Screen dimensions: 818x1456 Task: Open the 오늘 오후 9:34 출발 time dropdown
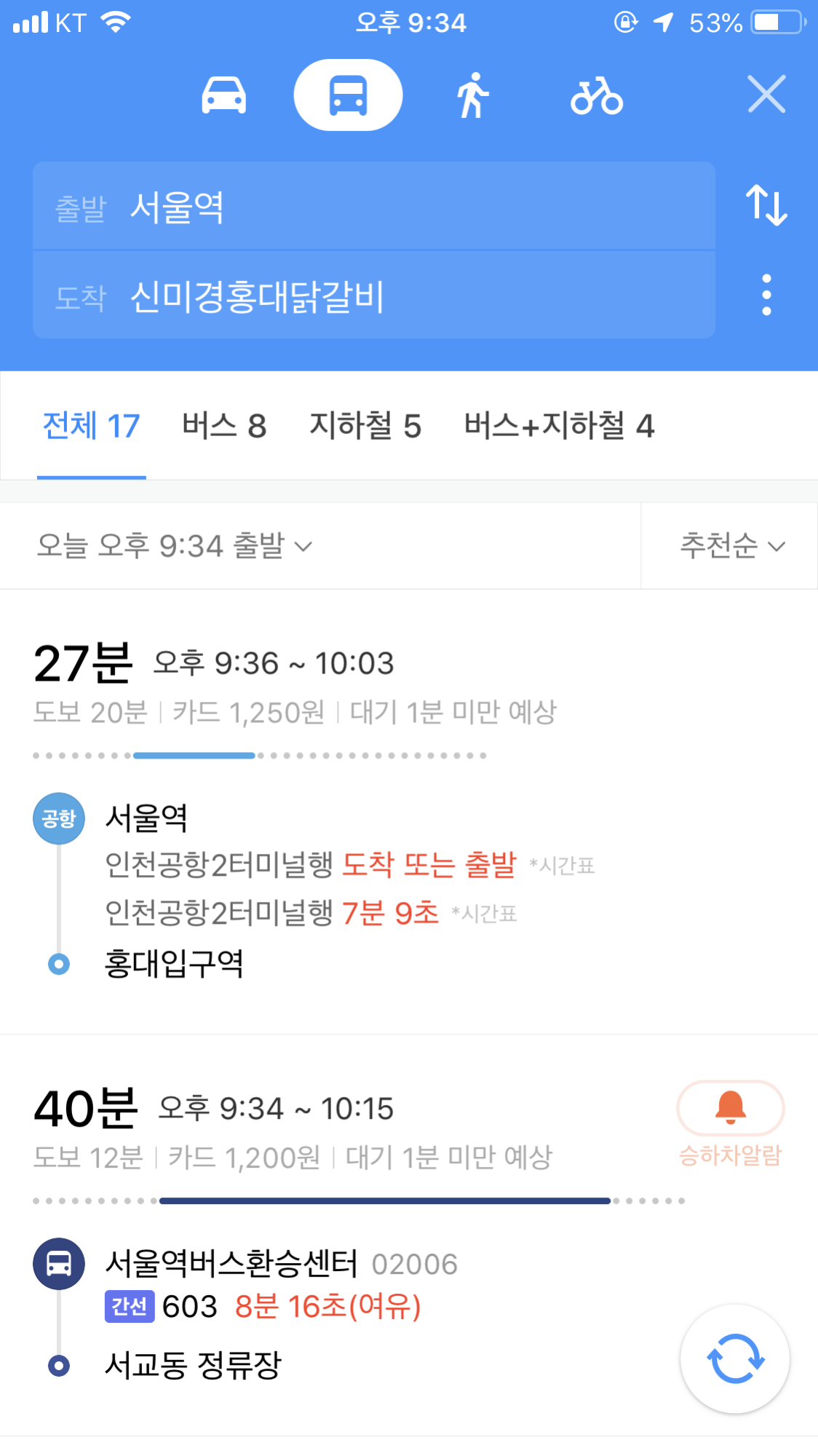(x=175, y=546)
